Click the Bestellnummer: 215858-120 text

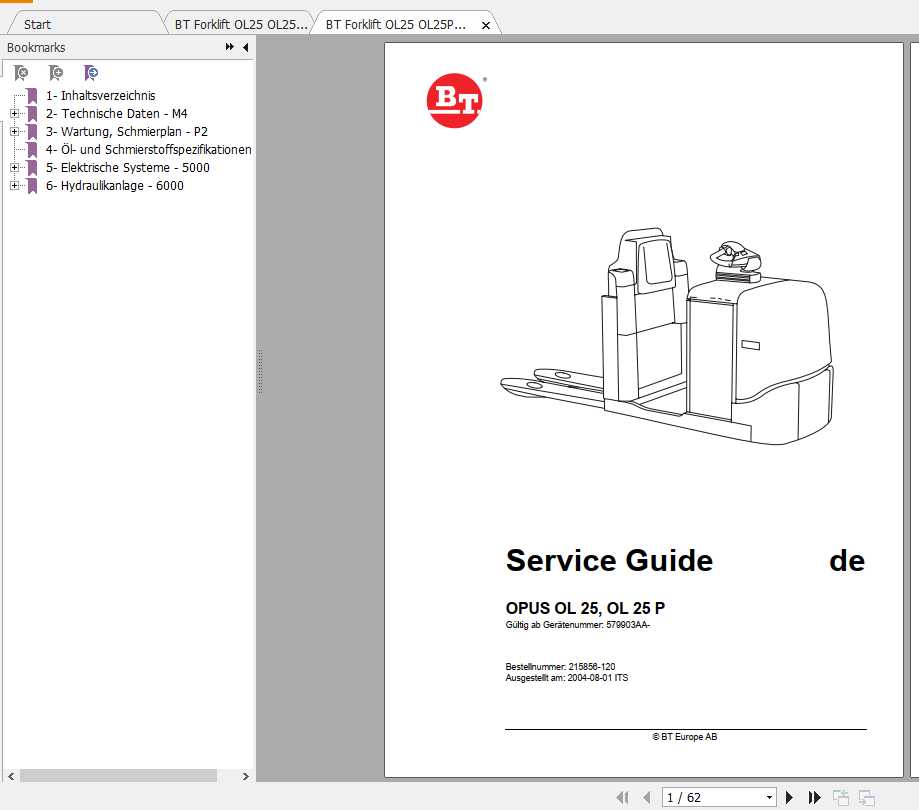[560, 666]
